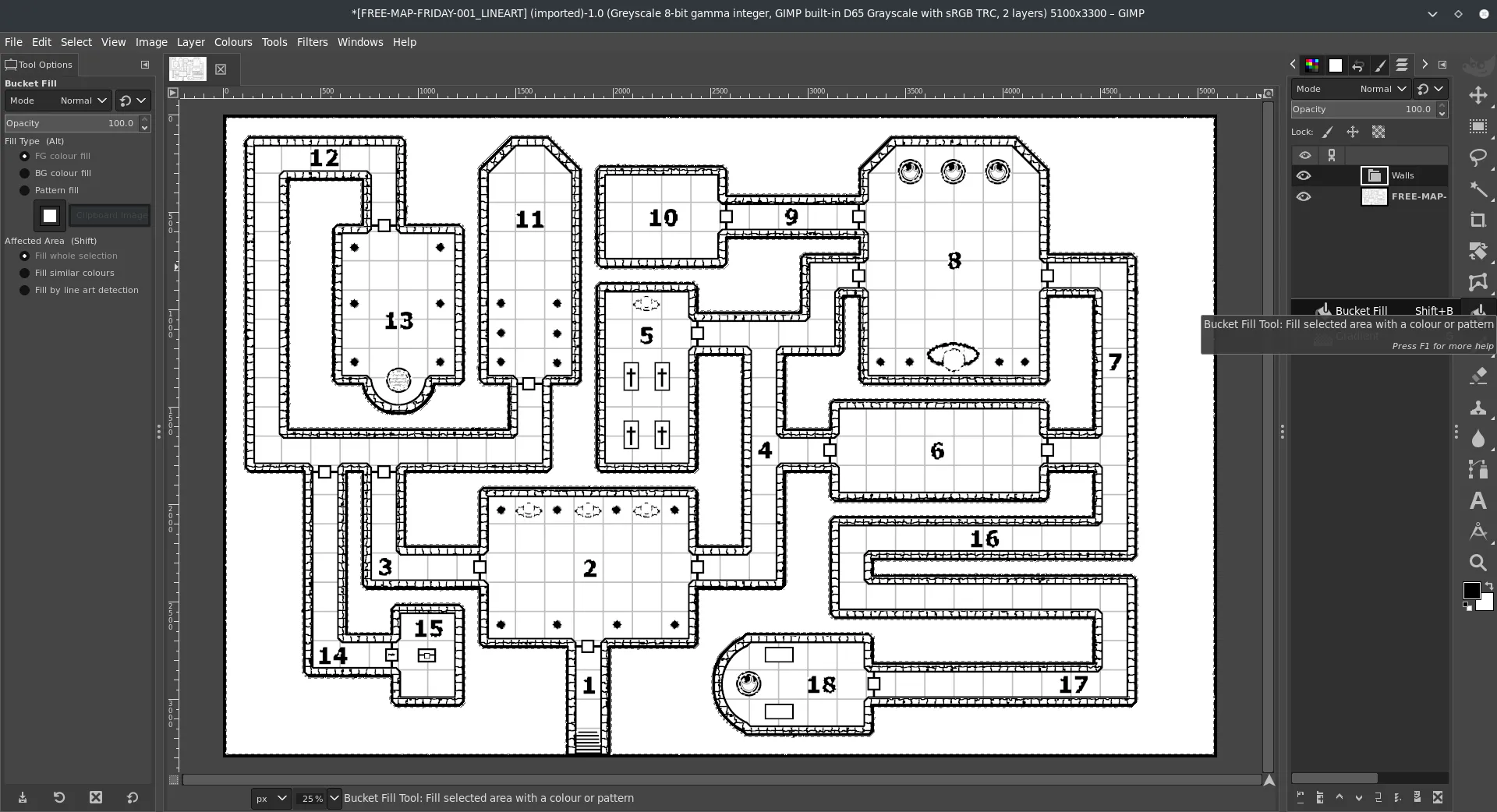Open the Filters menu
The height and width of the screenshot is (812, 1497).
click(312, 42)
